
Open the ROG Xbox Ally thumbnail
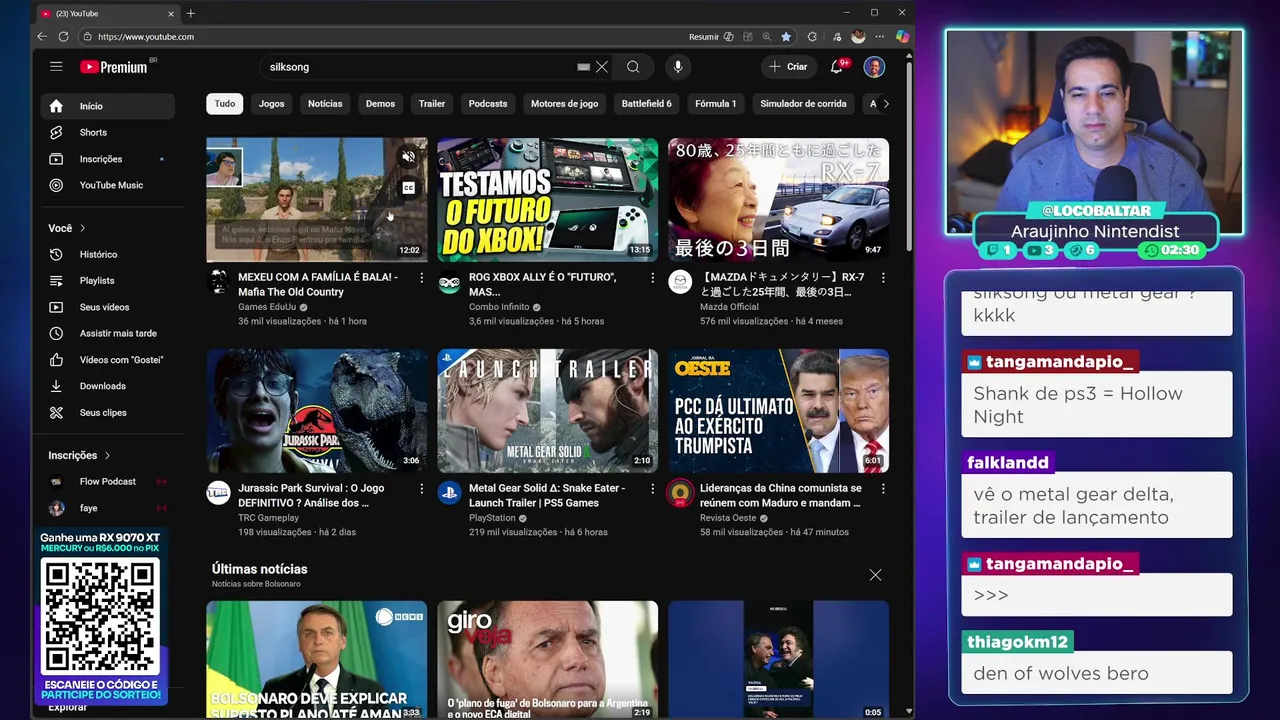tap(548, 200)
